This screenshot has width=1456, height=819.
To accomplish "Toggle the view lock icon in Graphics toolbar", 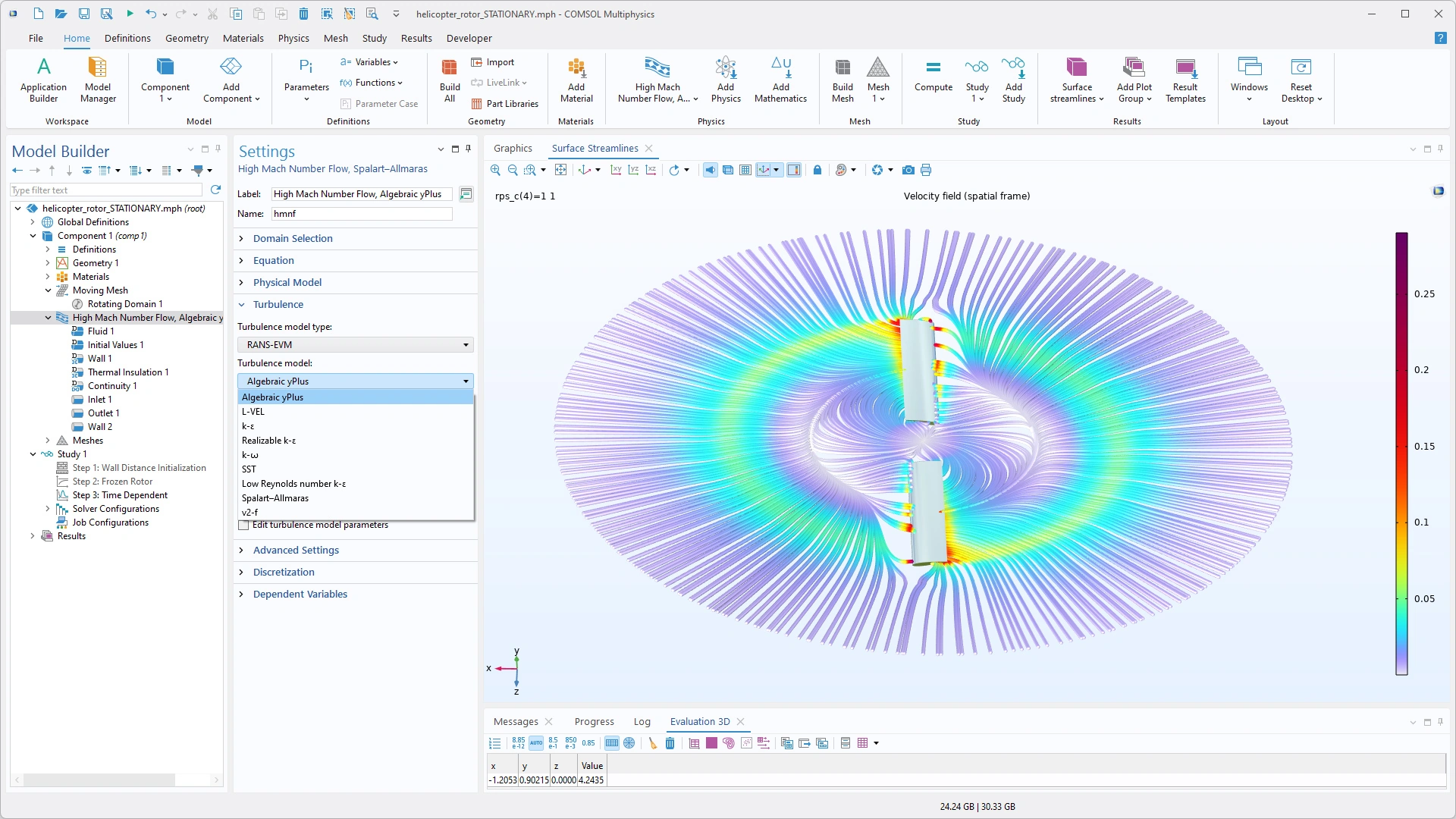I will [x=817, y=170].
